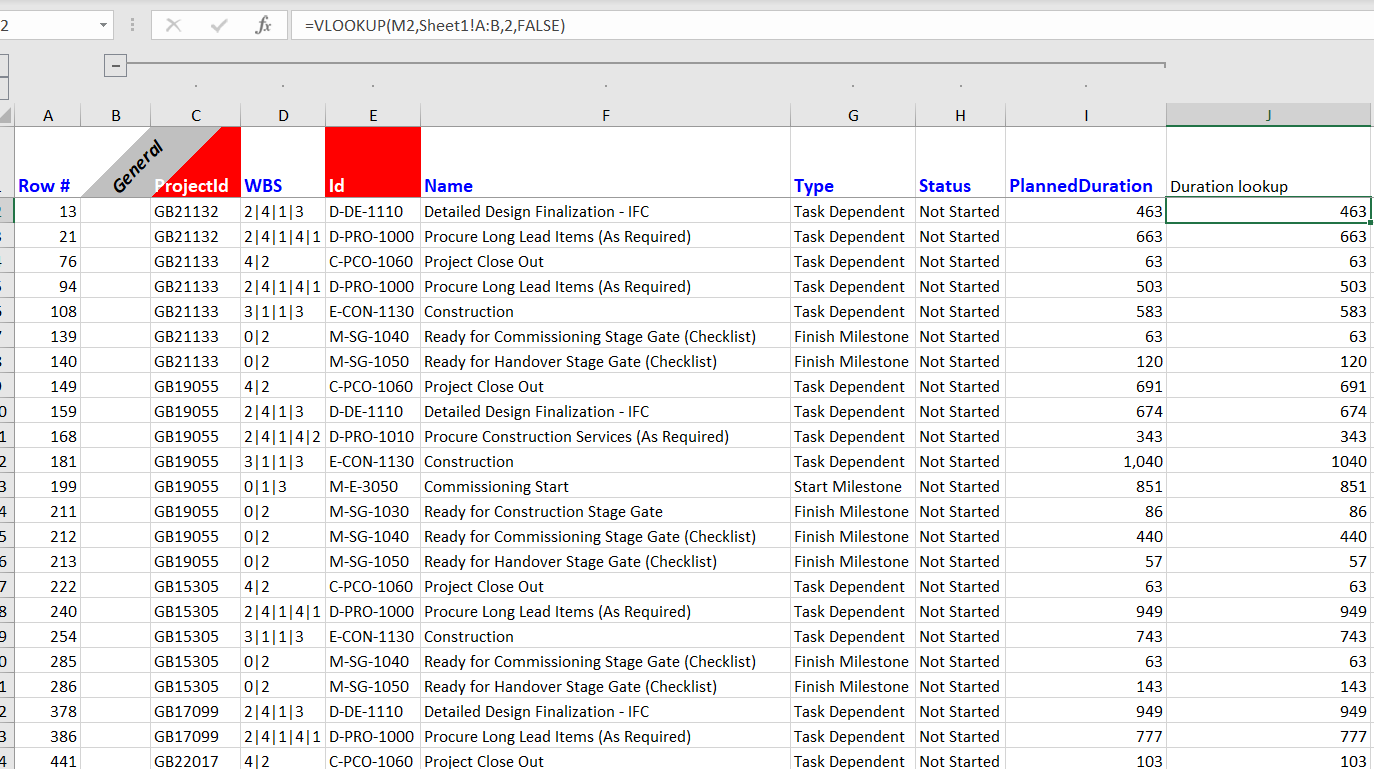Click inside the VLOOKUP formula text field

pos(800,25)
